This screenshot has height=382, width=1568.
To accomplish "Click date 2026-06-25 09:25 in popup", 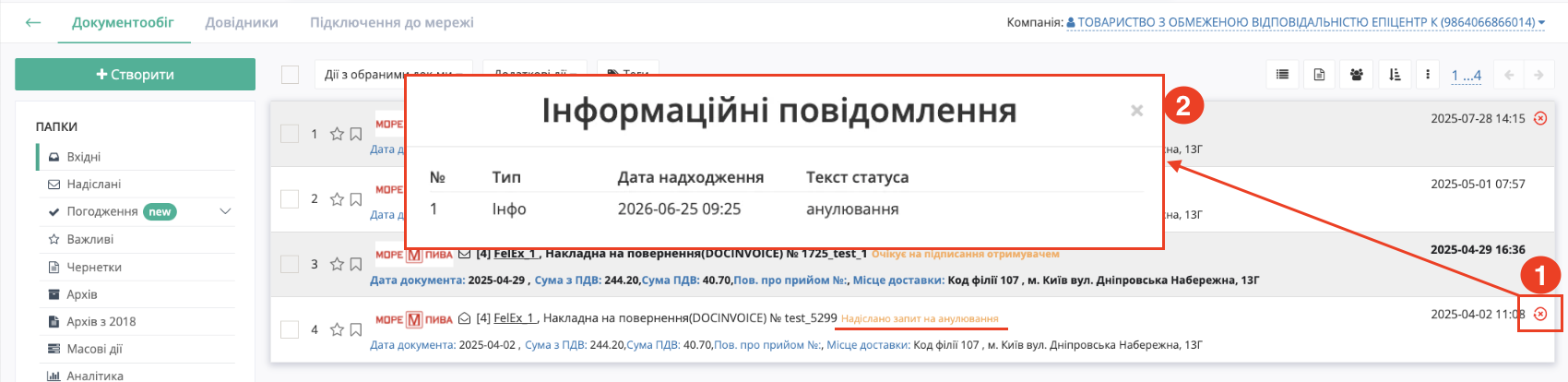I will 679,209.
